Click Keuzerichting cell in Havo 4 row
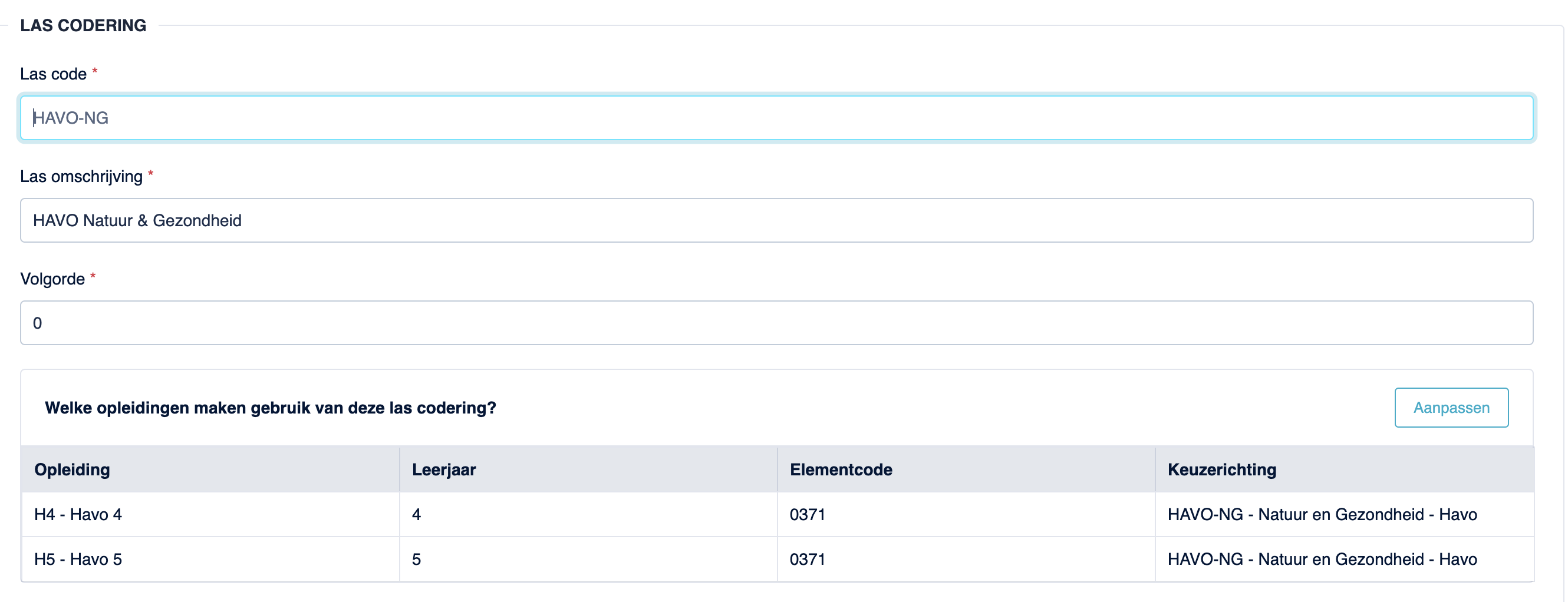The height and width of the screenshot is (602, 1568). (x=1344, y=514)
